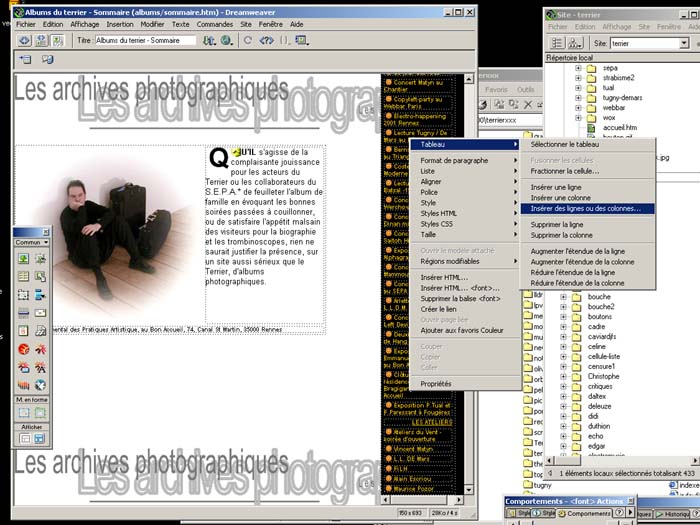This screenshot has height=525, width=700.
Task: Expand the sepa folder
Action: [x=579, y=68]
